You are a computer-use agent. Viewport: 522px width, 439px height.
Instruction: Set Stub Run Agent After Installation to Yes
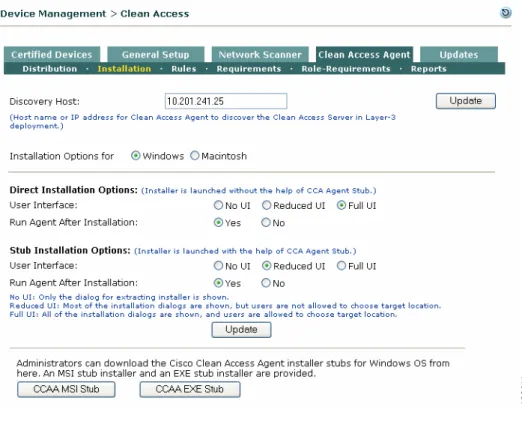pos(218,283)
